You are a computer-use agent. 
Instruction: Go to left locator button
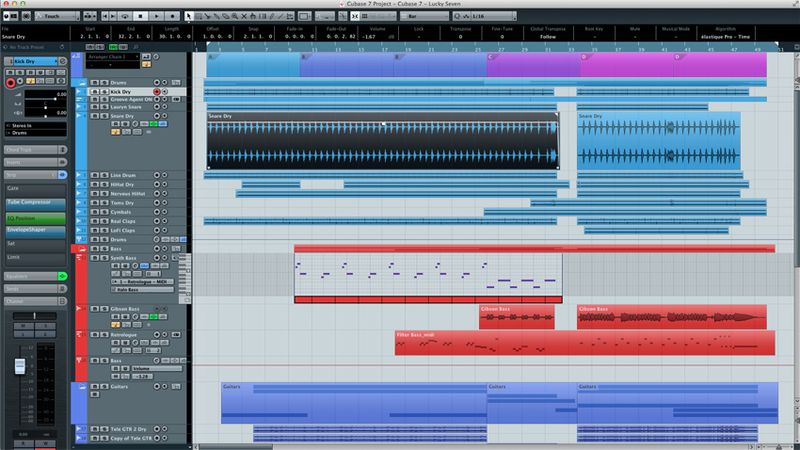click(105, 16)
